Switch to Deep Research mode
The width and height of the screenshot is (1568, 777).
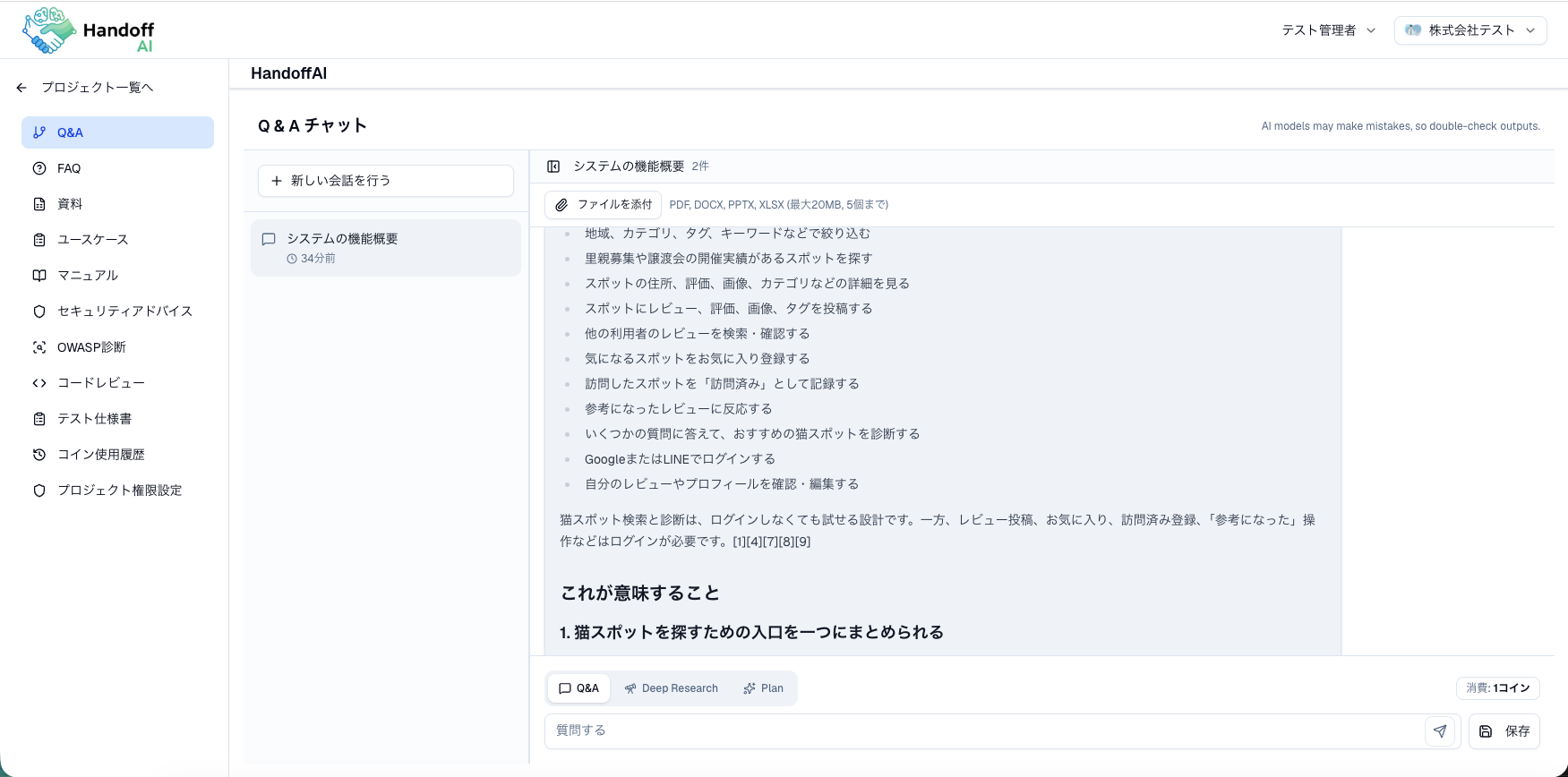click(x=672, y=688)
